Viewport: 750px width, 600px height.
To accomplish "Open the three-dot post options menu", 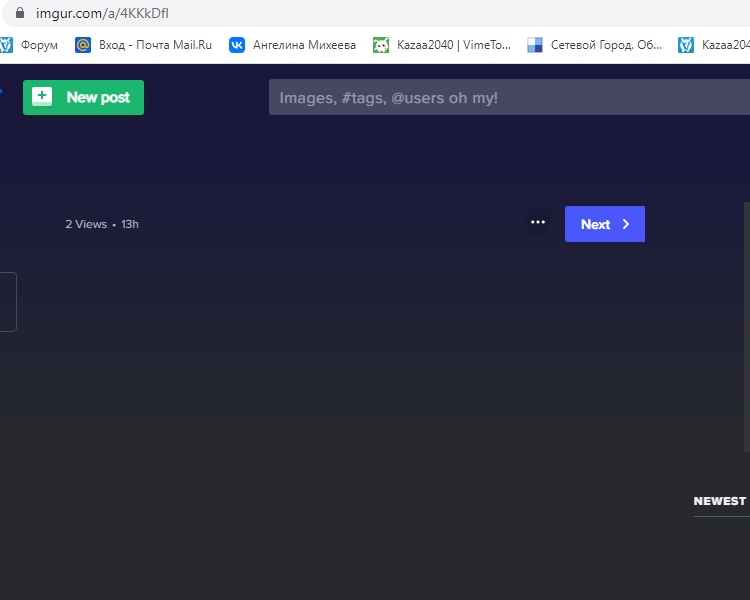I will point(538,223).
